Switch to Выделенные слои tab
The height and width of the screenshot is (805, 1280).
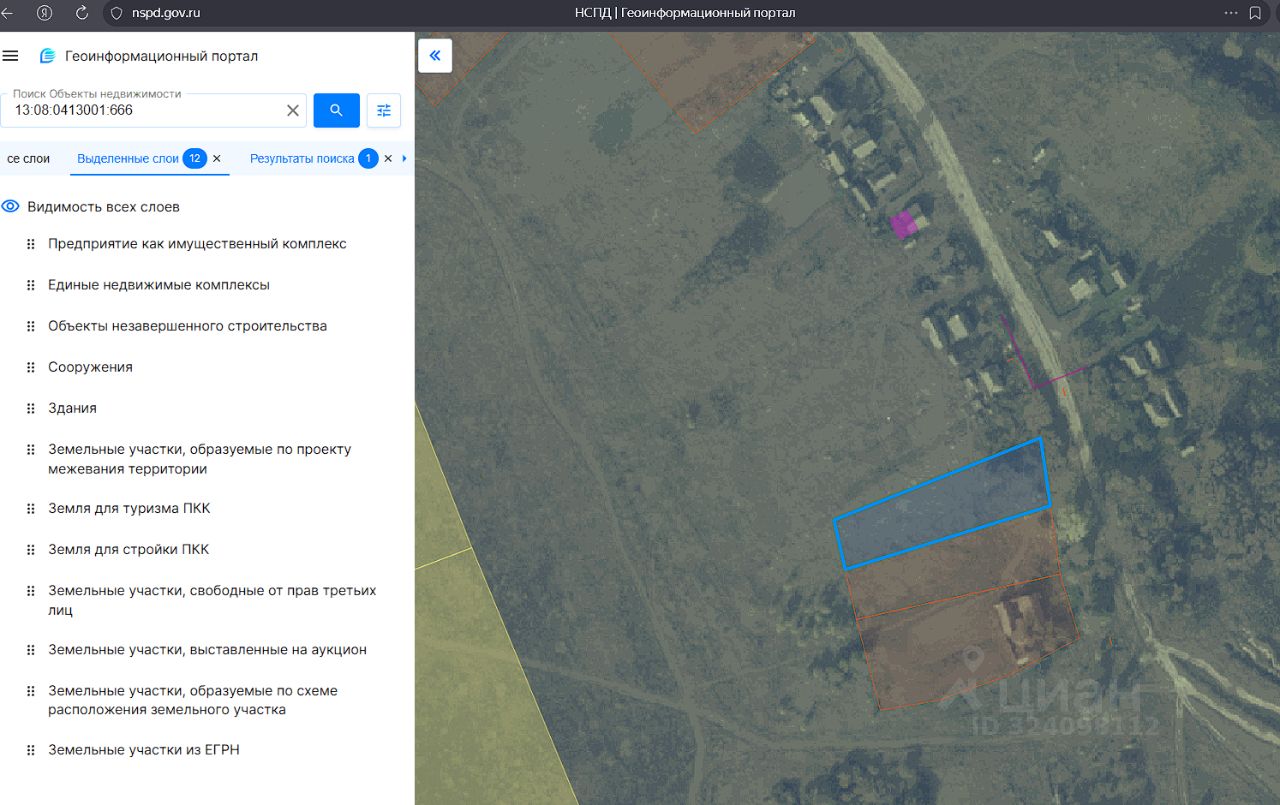[x=128, y=159]
